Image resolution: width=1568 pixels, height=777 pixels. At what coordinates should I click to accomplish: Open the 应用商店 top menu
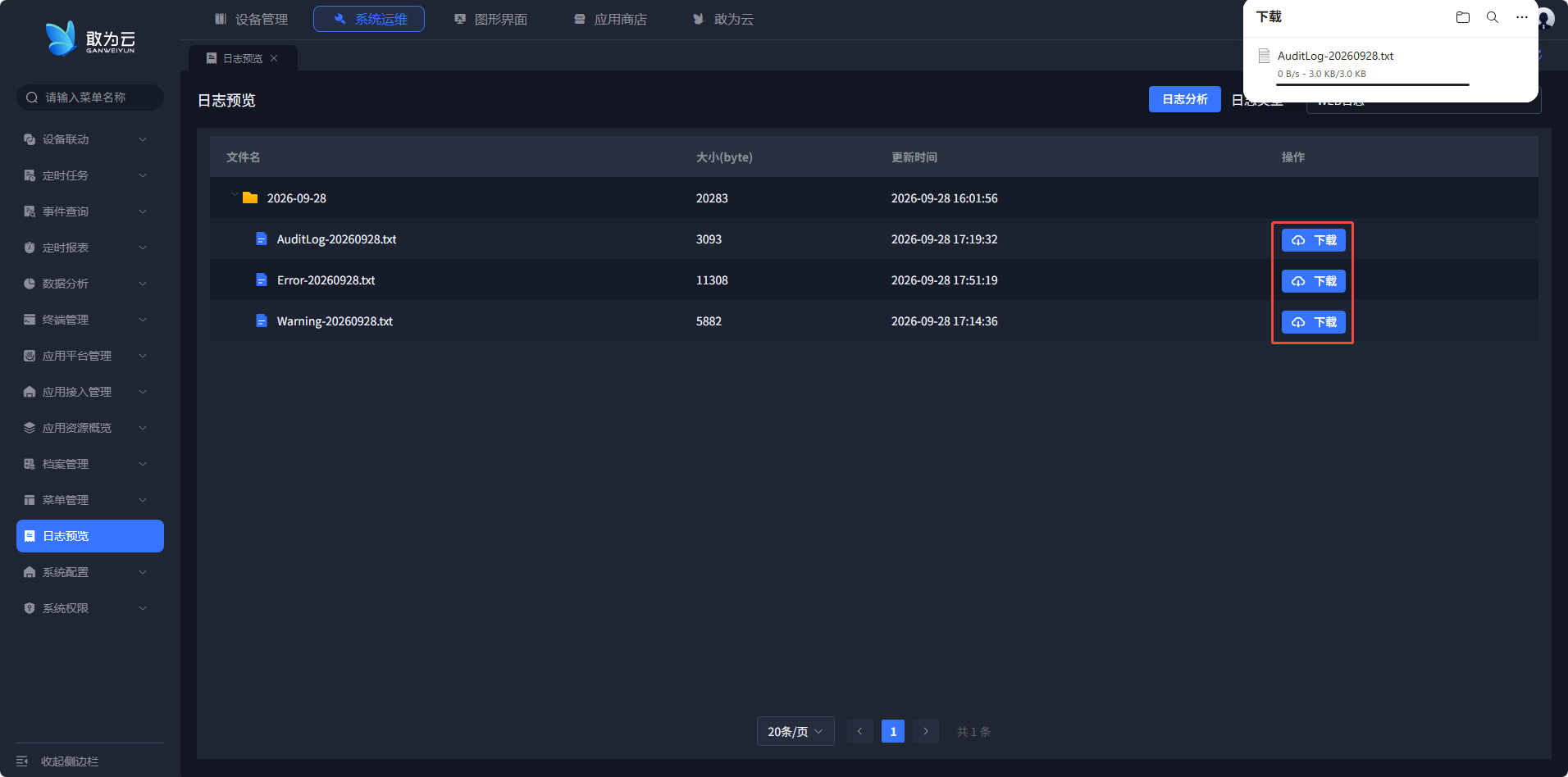tap(611, 19)
